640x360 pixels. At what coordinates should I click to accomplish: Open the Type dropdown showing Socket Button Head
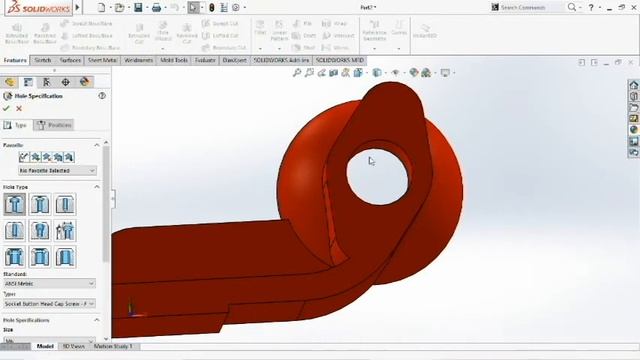[x=49, y=304]
